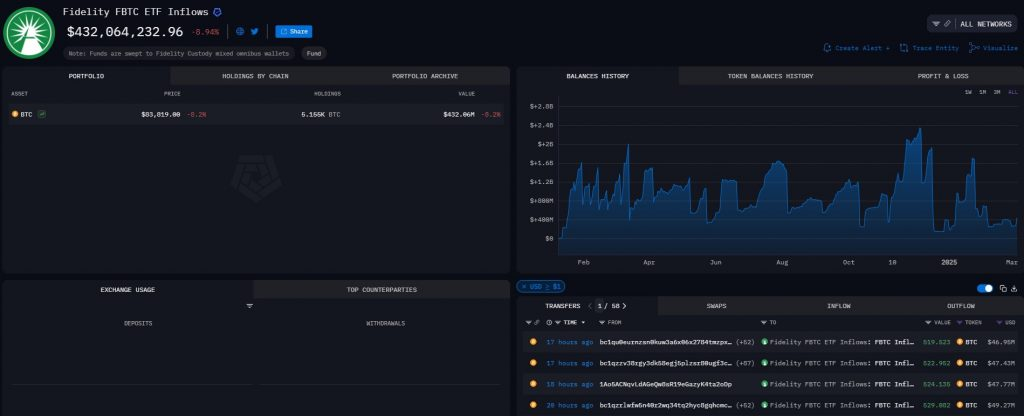Screen dimensions: 1024x416
Task: Open the Twitter profile icon
Action: [x=254, y=31]
